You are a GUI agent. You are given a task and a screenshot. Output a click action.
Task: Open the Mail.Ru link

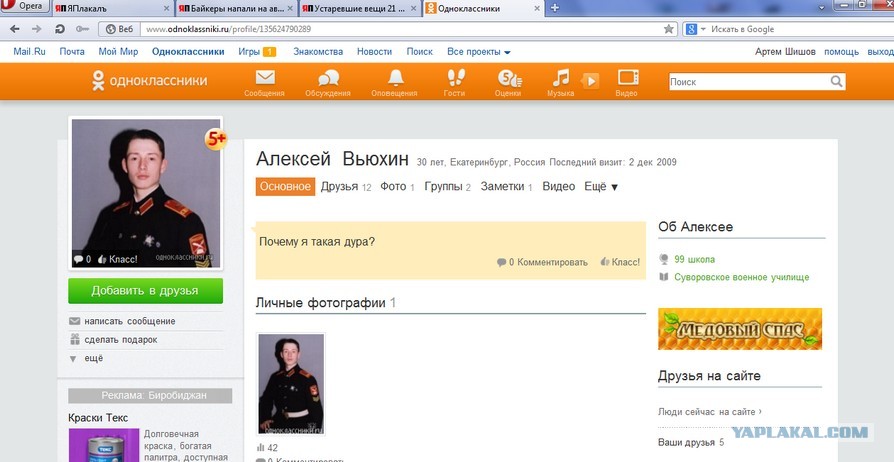30,51
